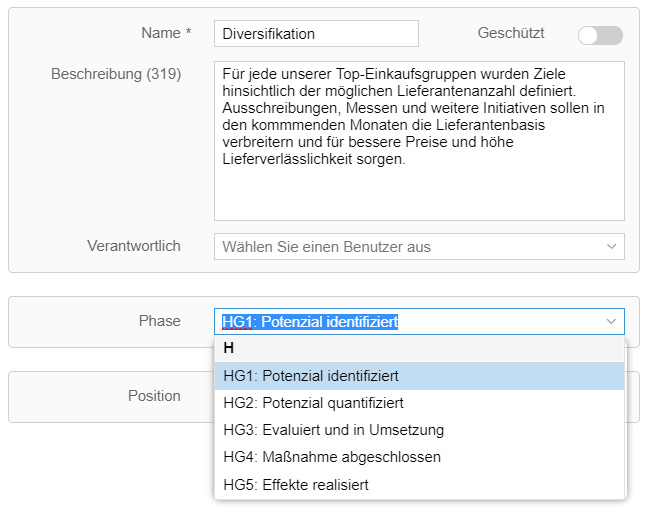The image size is (646, 532).
Task: Click the Position label
Action: (154, 396)
